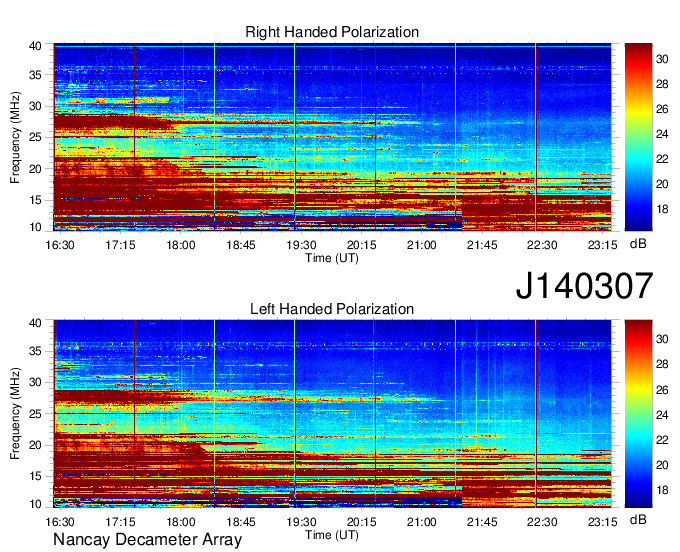Click the 22:30 tick of Left Handed plot
Viewport: 680px width, 552px height.
pos(542,522)
